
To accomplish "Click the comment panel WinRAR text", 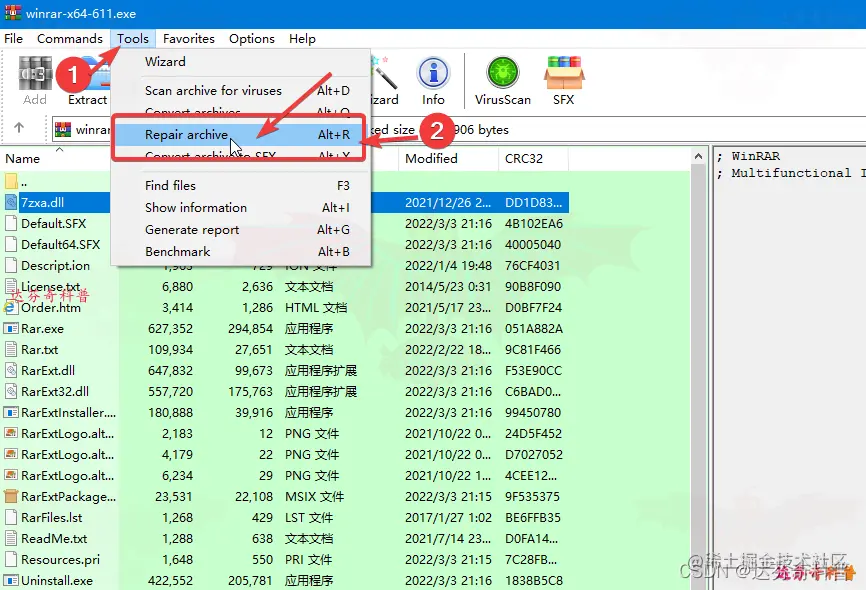I will click(x=756, y=156).
